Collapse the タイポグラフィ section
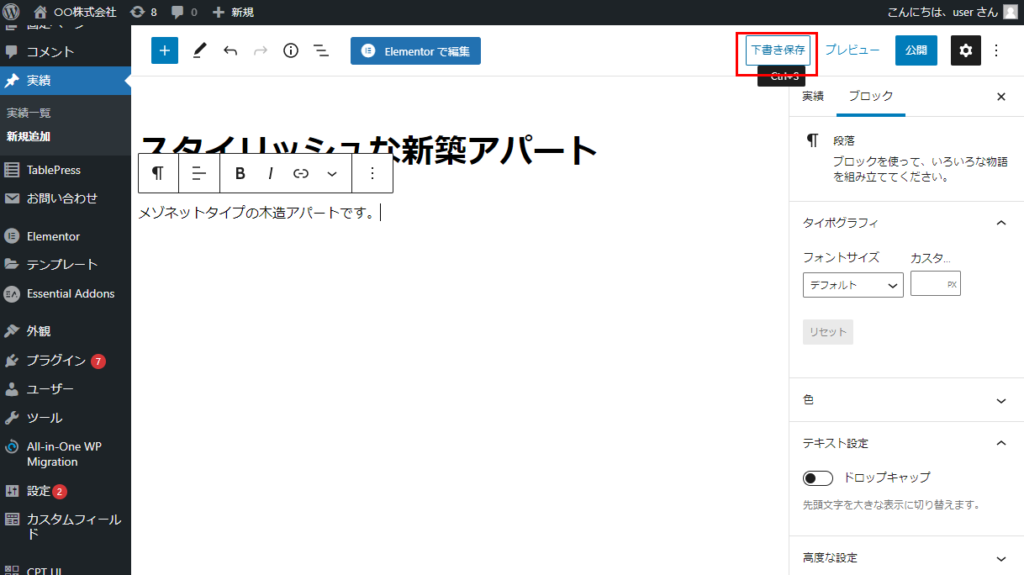 (x=1001, y=223)
